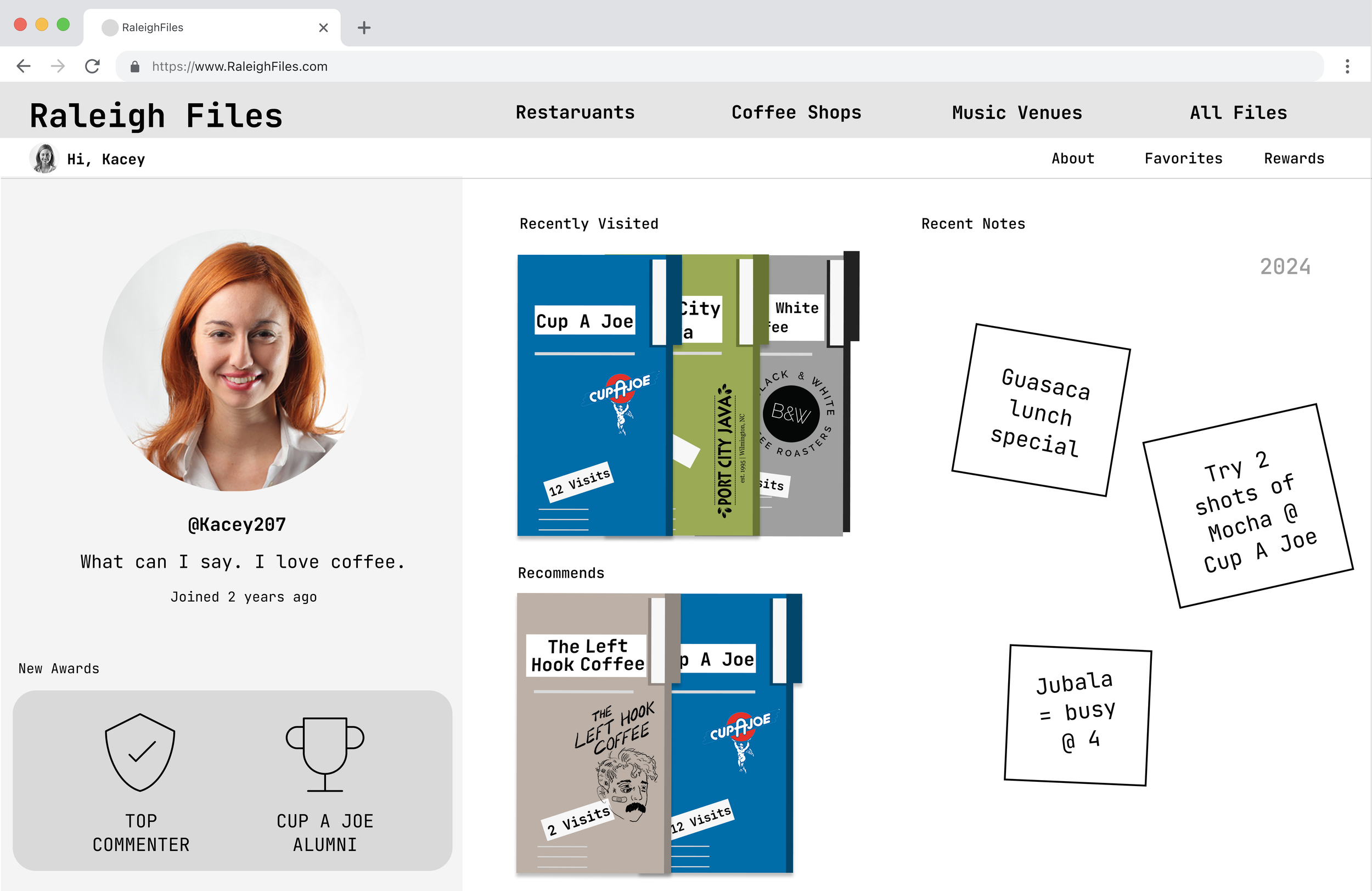Reload the page with refresh icon

[92, 66]
